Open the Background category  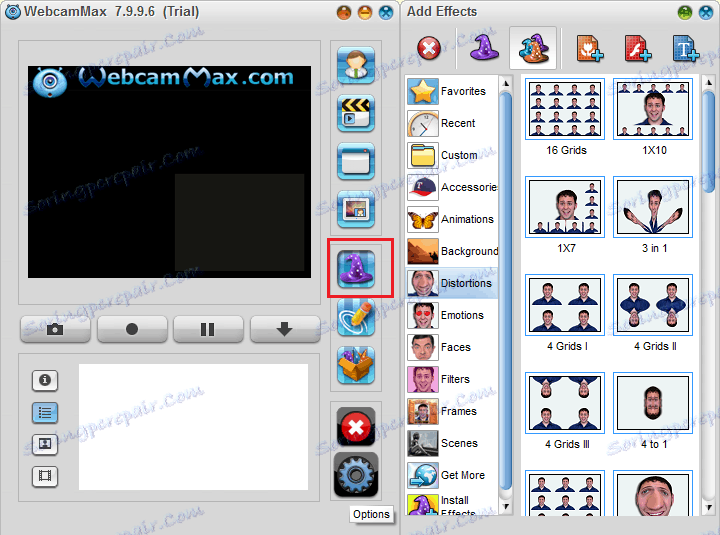pos(452,251)
